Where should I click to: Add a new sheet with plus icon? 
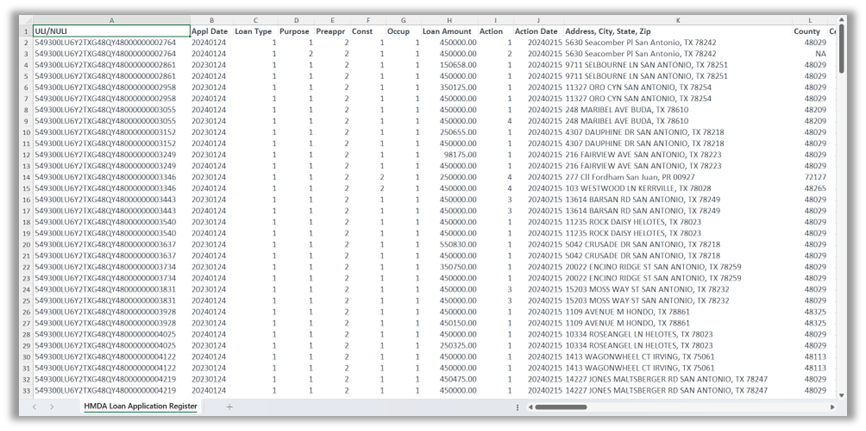click(229, 407)
